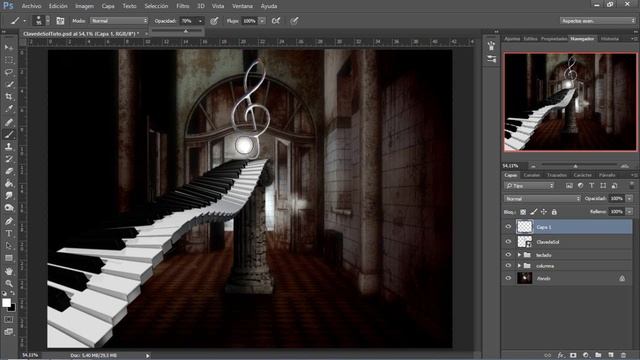Toggle pressure for opacity icon
The height and width of the screenshot is (360, 640).
click(x=214, y=21)
